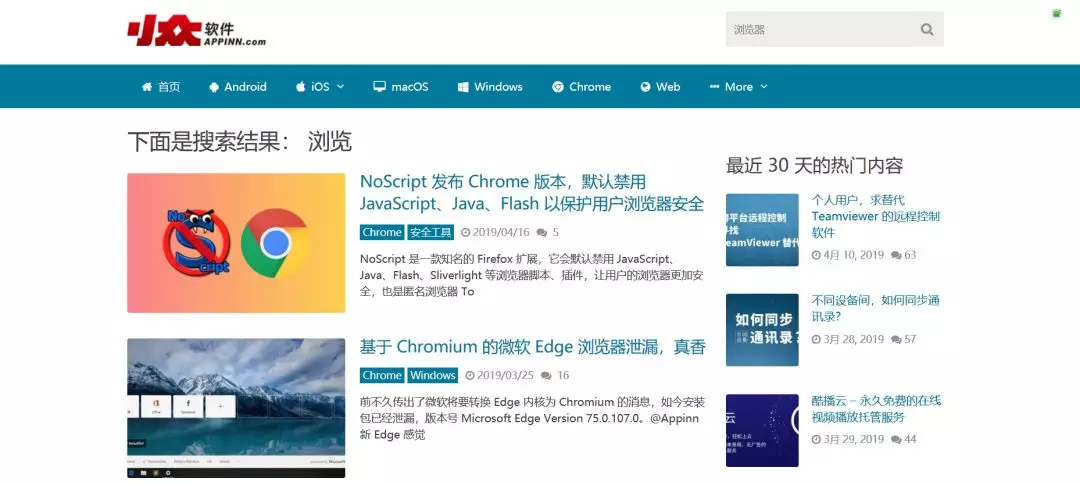Click comment bubble icon of Edge article
The image size is (1080, 485).
(546, 376)
